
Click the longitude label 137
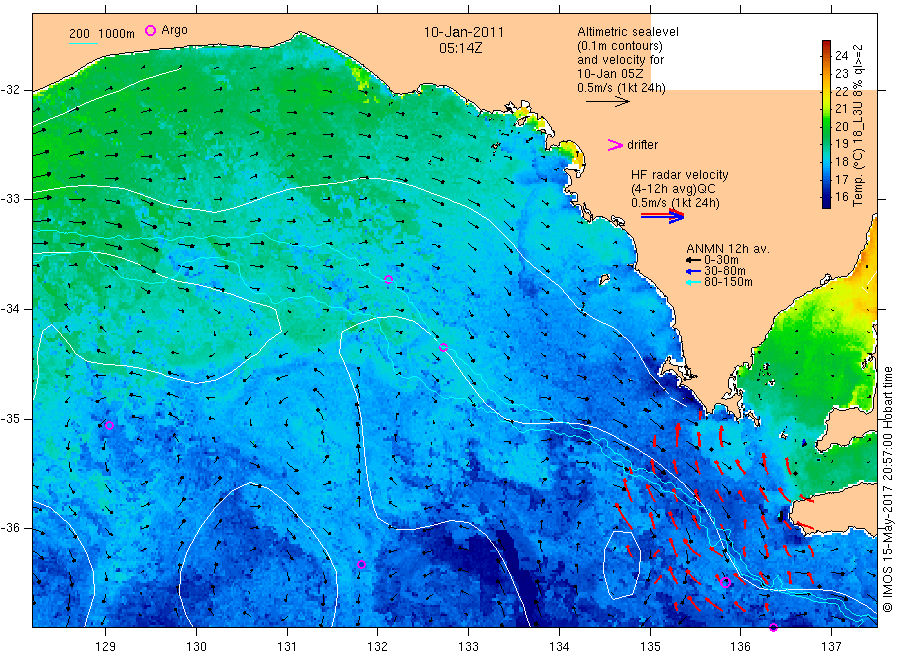[831, 646]
